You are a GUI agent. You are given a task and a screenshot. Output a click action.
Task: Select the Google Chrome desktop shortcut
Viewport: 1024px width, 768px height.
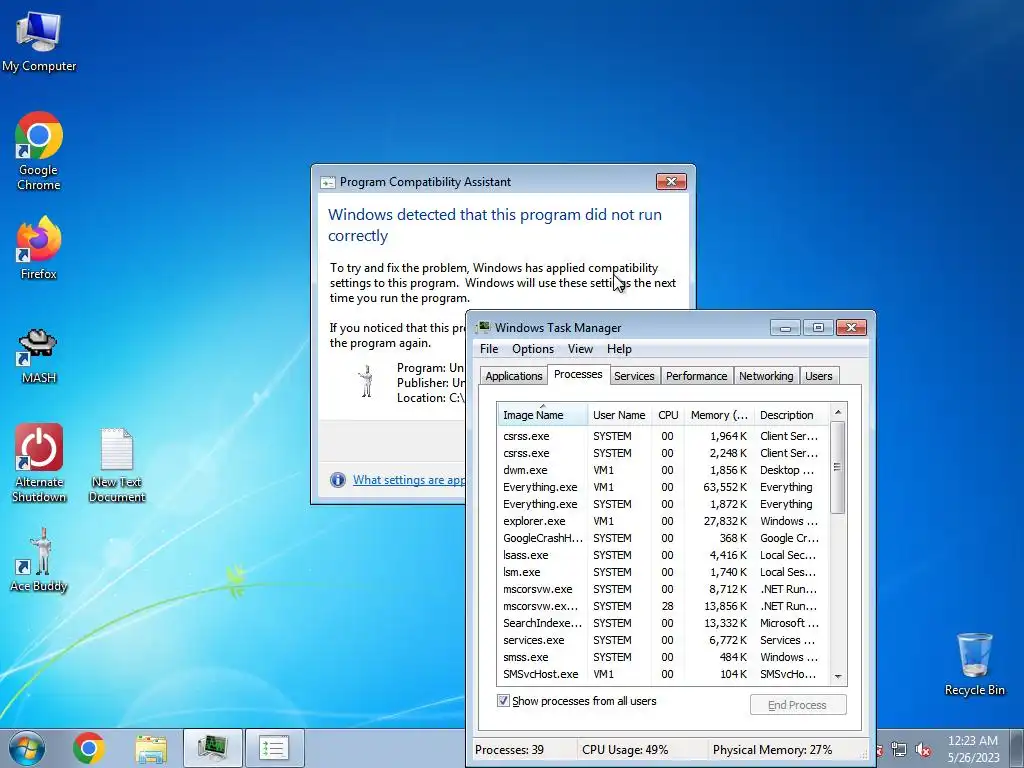pos(39,152)
